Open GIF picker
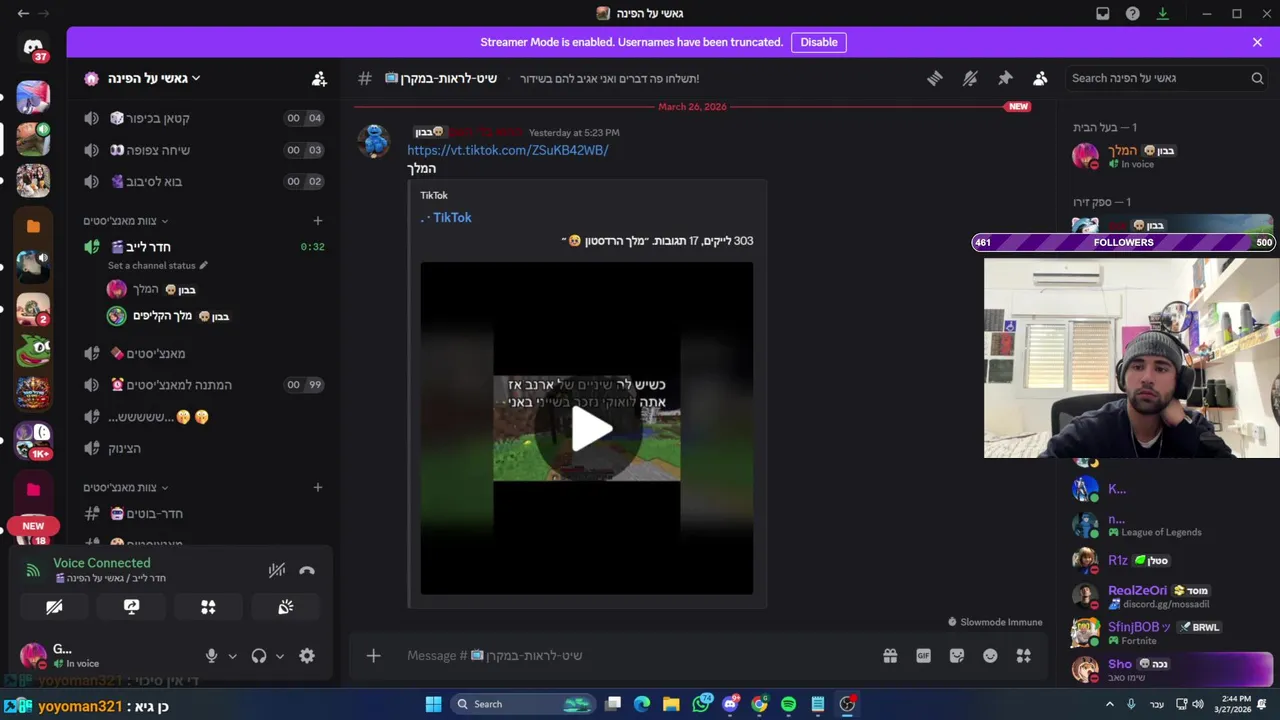1280x720 pixels. pyautogui.click(x=923, y=656)
